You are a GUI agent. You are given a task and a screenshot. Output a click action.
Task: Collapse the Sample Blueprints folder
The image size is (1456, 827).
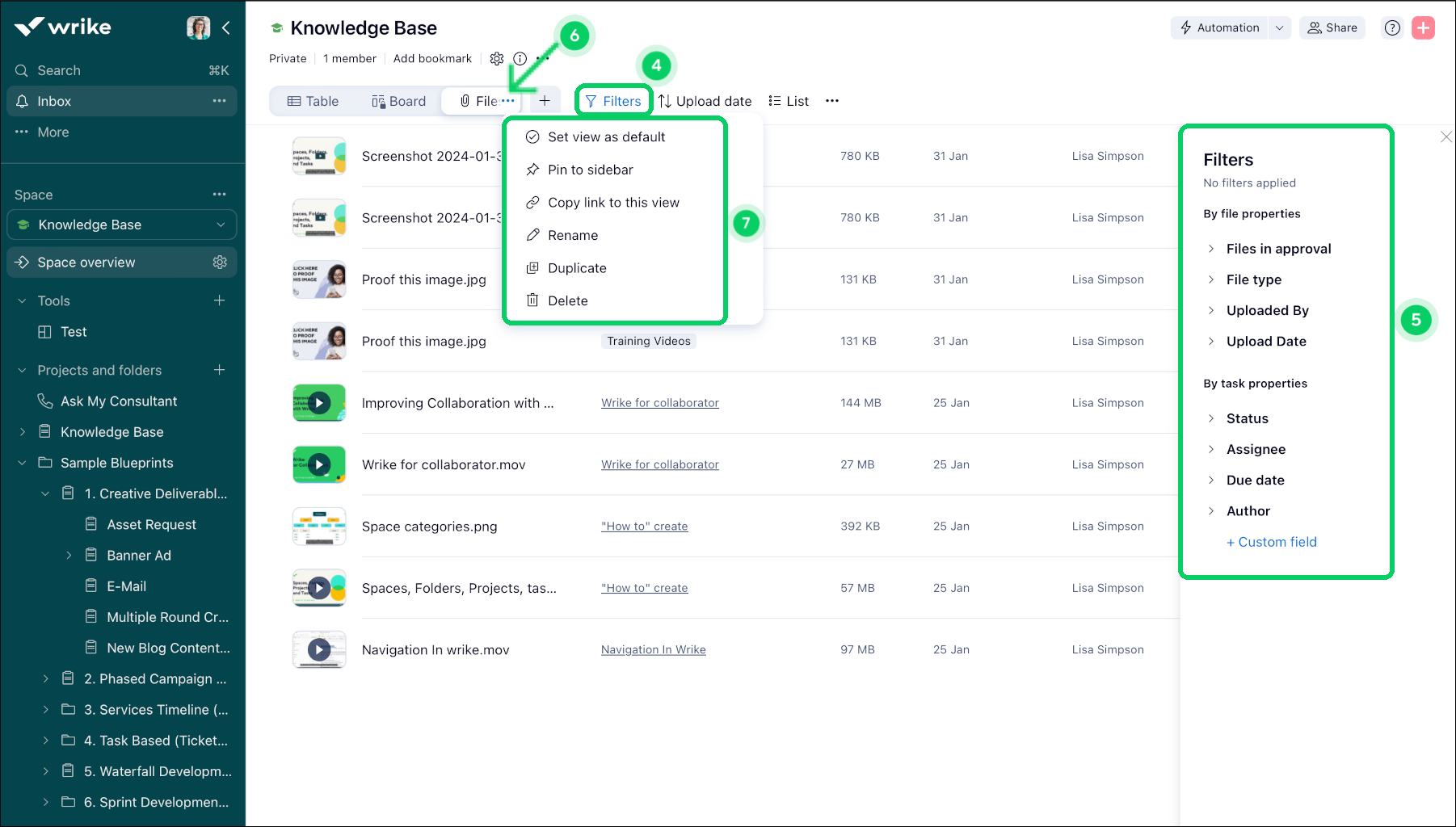pos(21,463)
